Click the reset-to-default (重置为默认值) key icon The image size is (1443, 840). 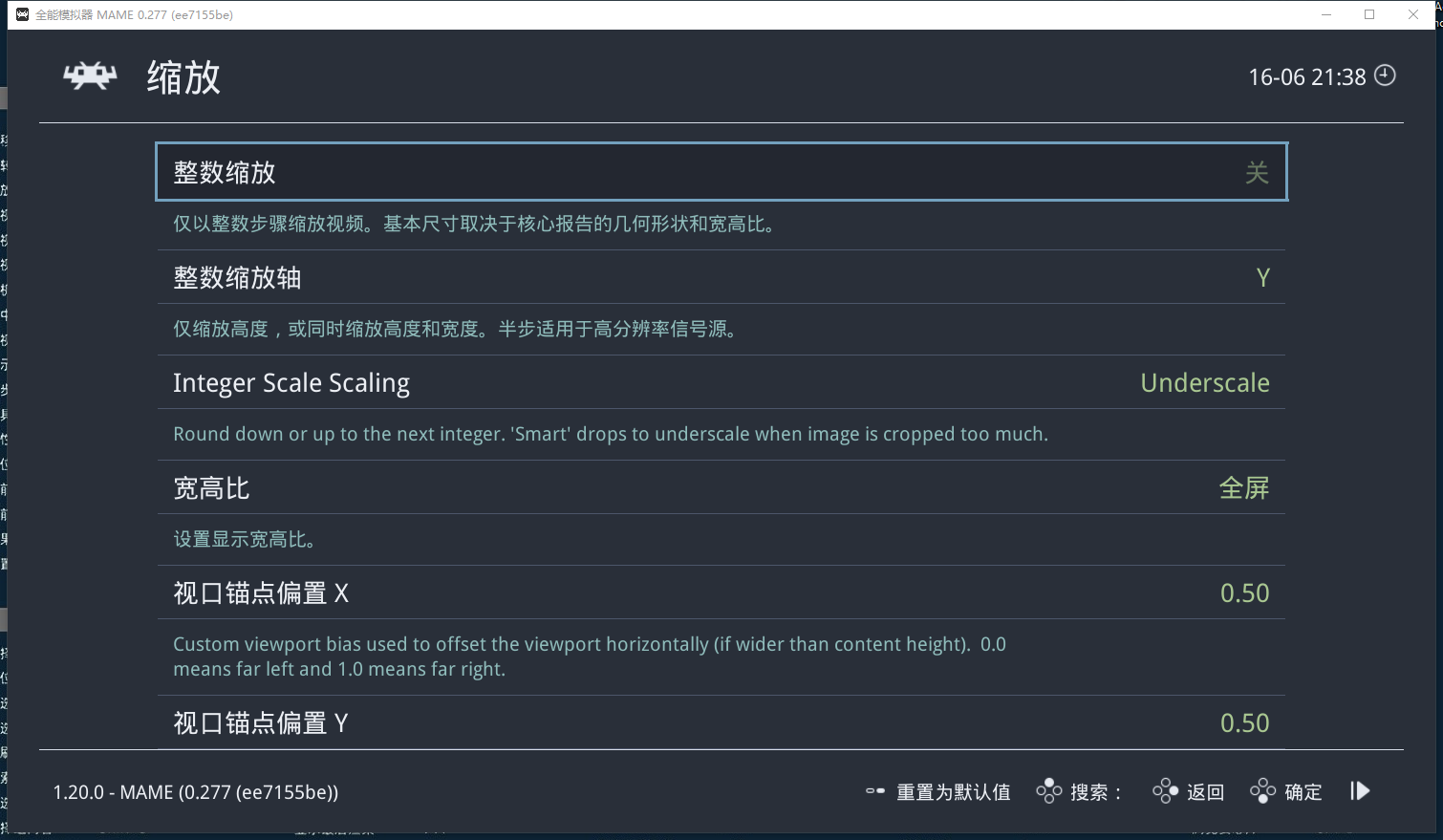pyautogui.click(x=875, y=791)
